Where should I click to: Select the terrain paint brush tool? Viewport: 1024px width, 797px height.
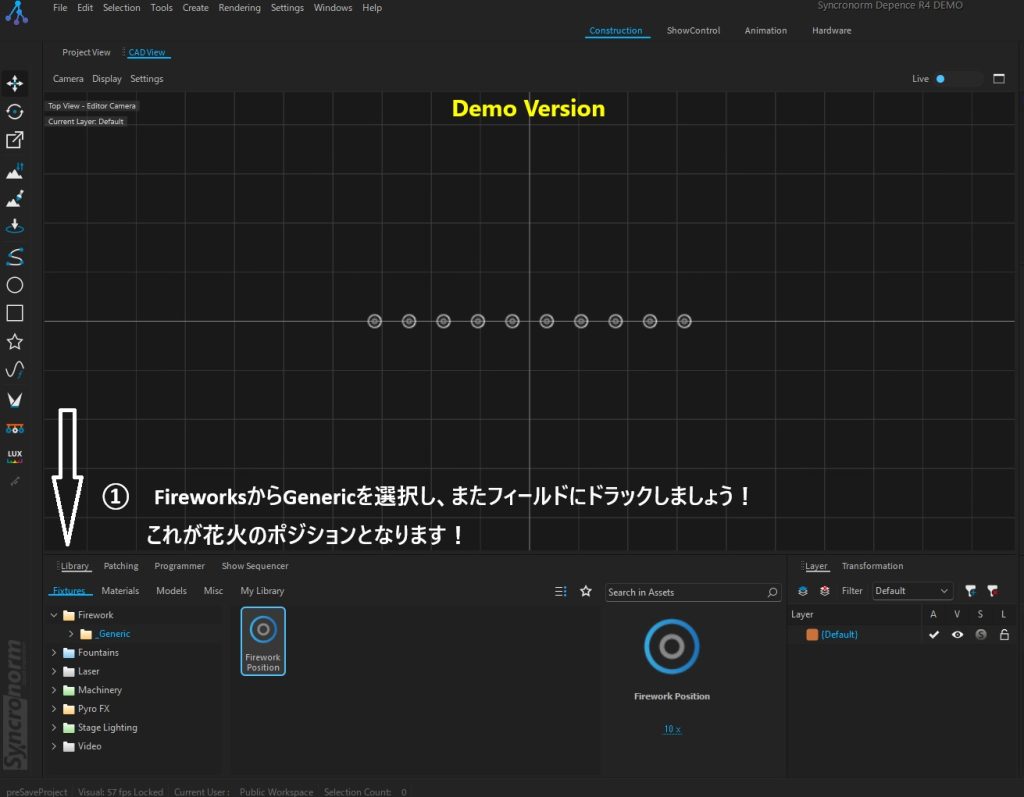15,199
